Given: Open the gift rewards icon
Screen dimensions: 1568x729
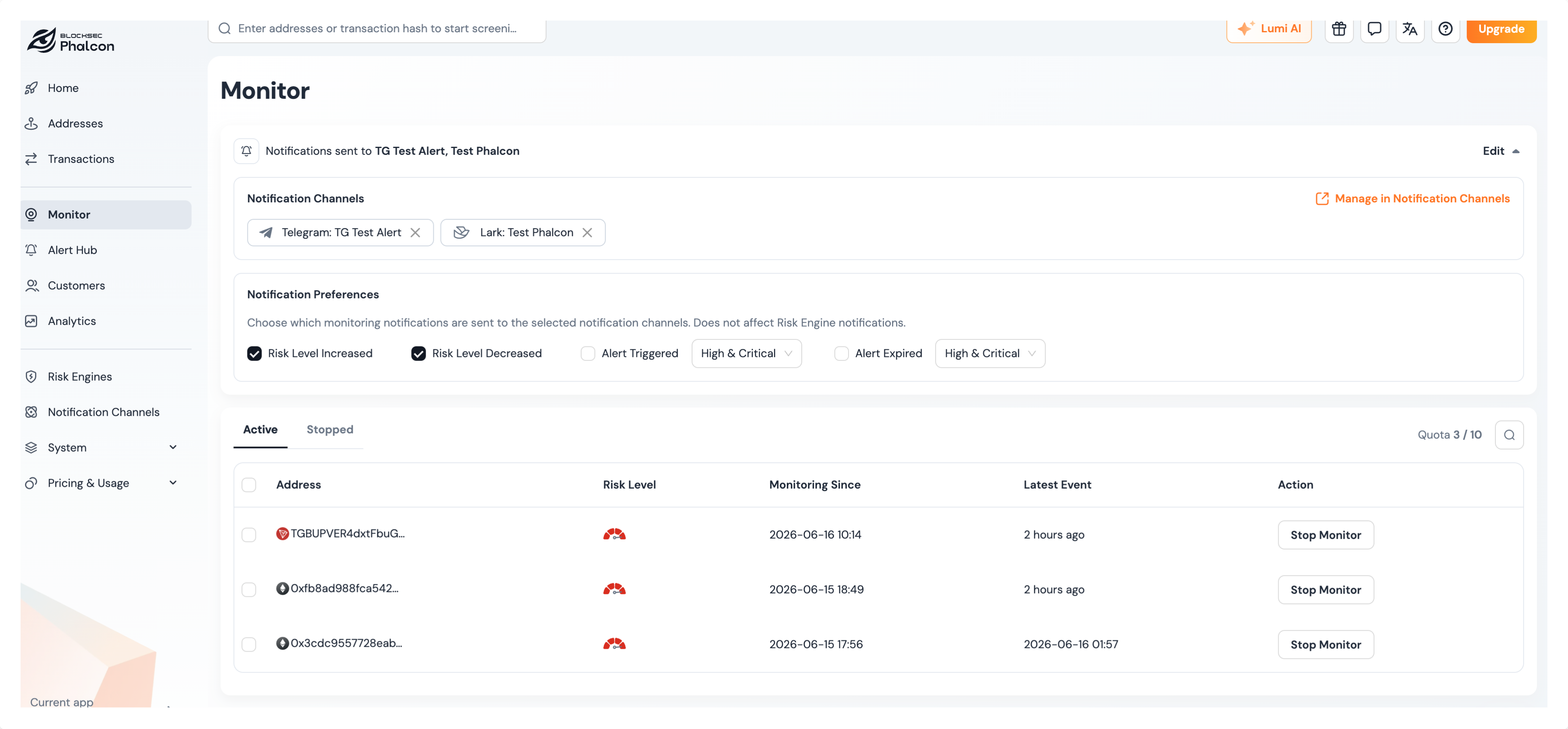Looking at the screenshot, I should [1339, 29].
